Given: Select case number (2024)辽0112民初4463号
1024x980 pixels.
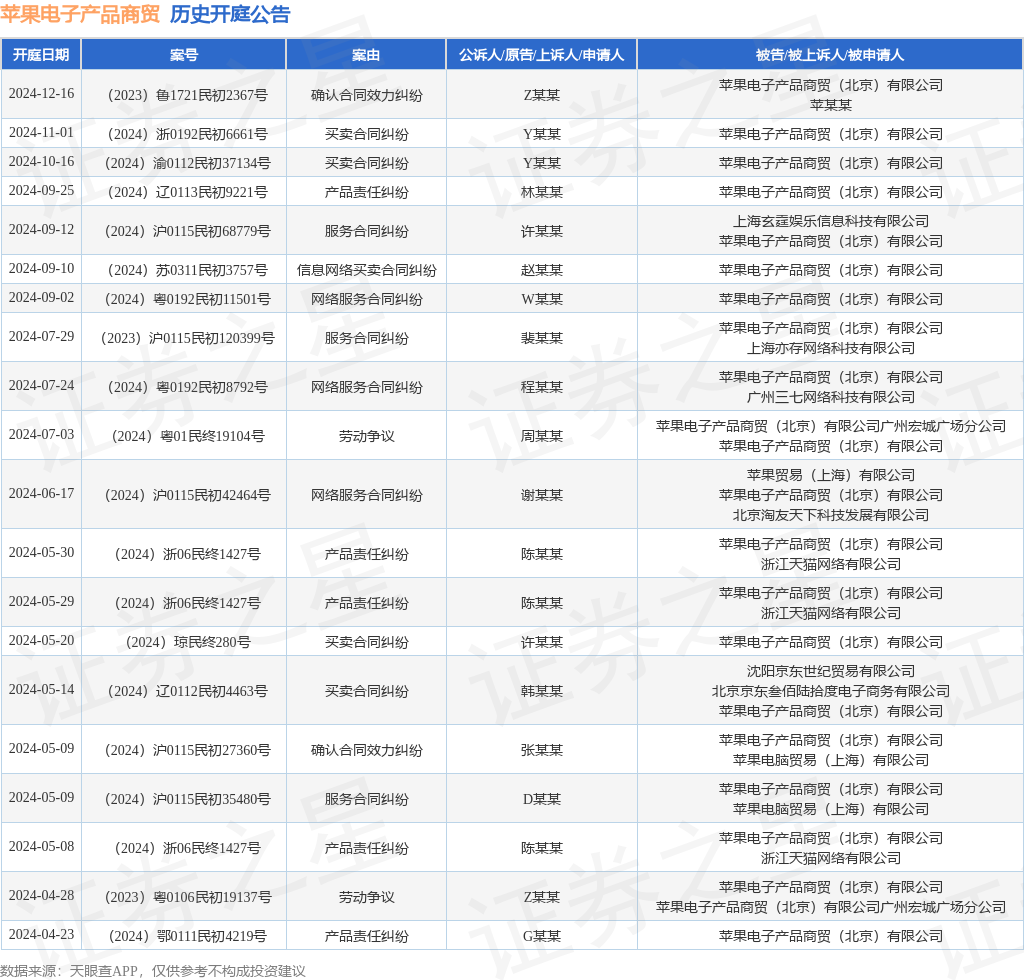Looking at the screenshot, I should 187,691.
